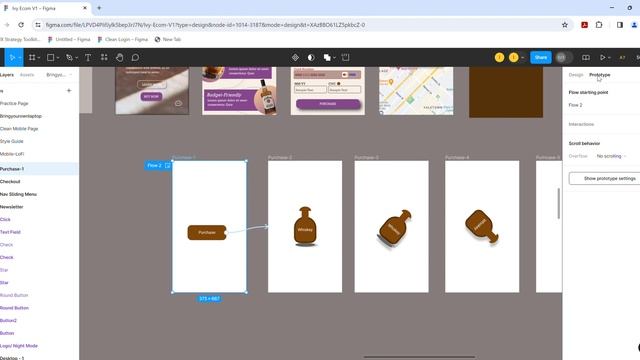Image resolution: width=640 pixels, height=360 pixels.
Task: Select the Logo/ Night Mode layer
Action: click(19, 346)
